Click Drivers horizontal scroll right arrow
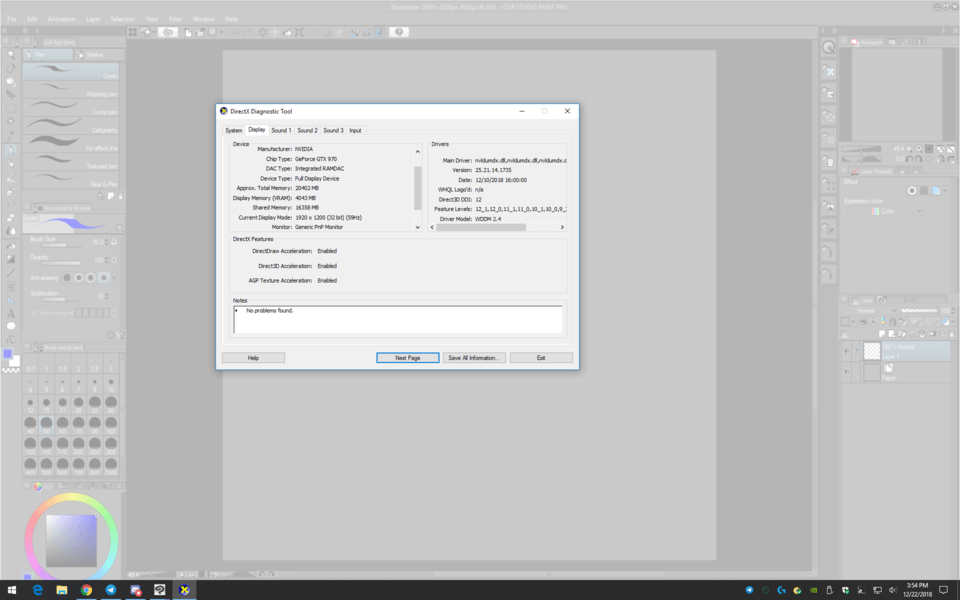The width and height of the screenshot is (960, 600). 562,227
